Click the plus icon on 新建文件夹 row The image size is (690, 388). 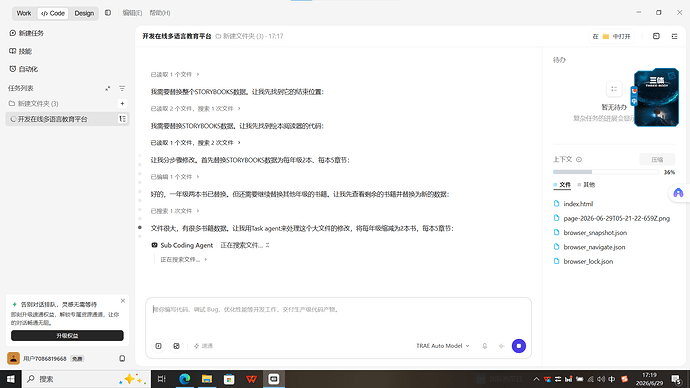(122, 103)
